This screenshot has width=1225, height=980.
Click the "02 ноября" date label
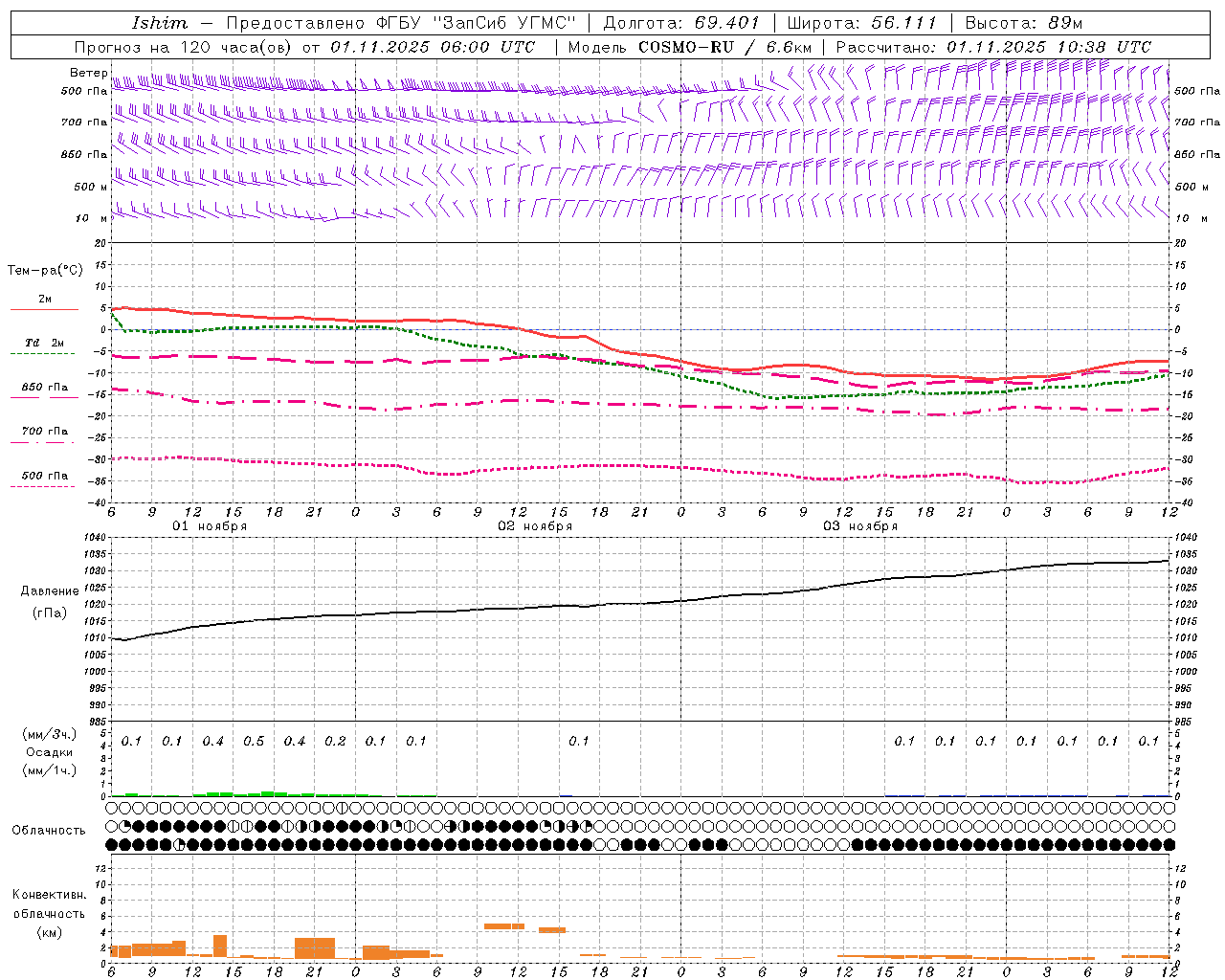pyautogui.click(x=535, y=526)
